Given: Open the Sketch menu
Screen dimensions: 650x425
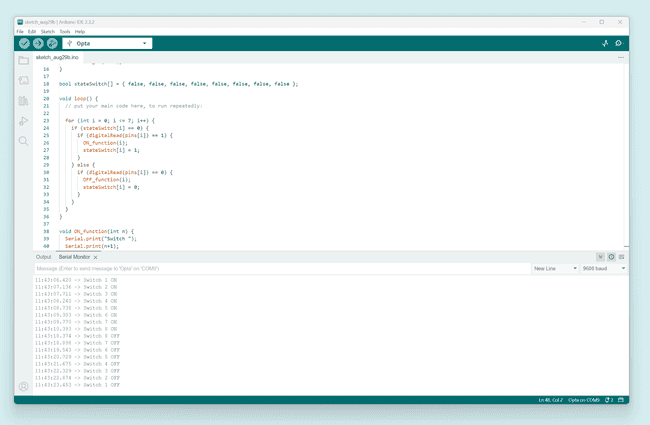Looking at the screenshot, I should pos(47,31).
